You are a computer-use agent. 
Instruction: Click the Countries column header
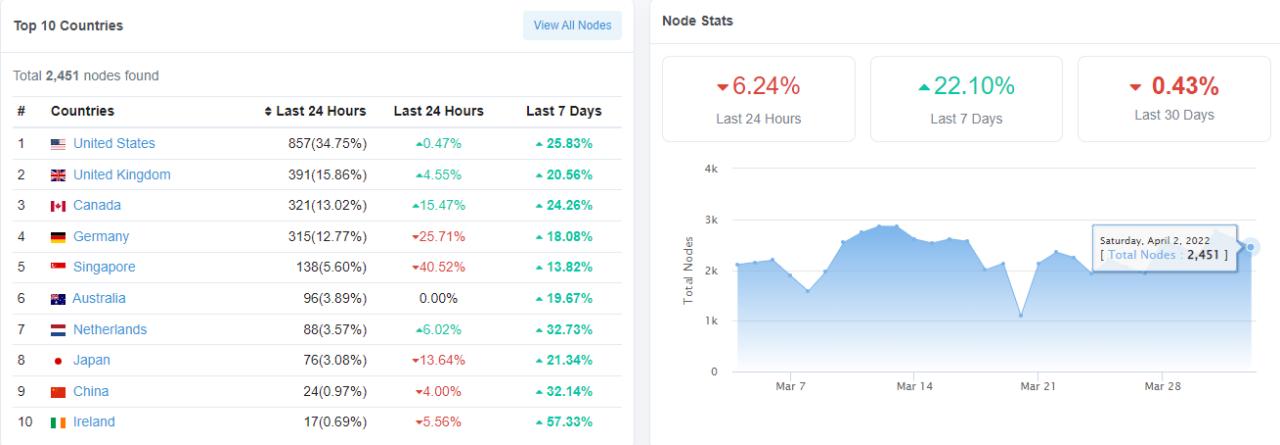click(x=82, y=111)
